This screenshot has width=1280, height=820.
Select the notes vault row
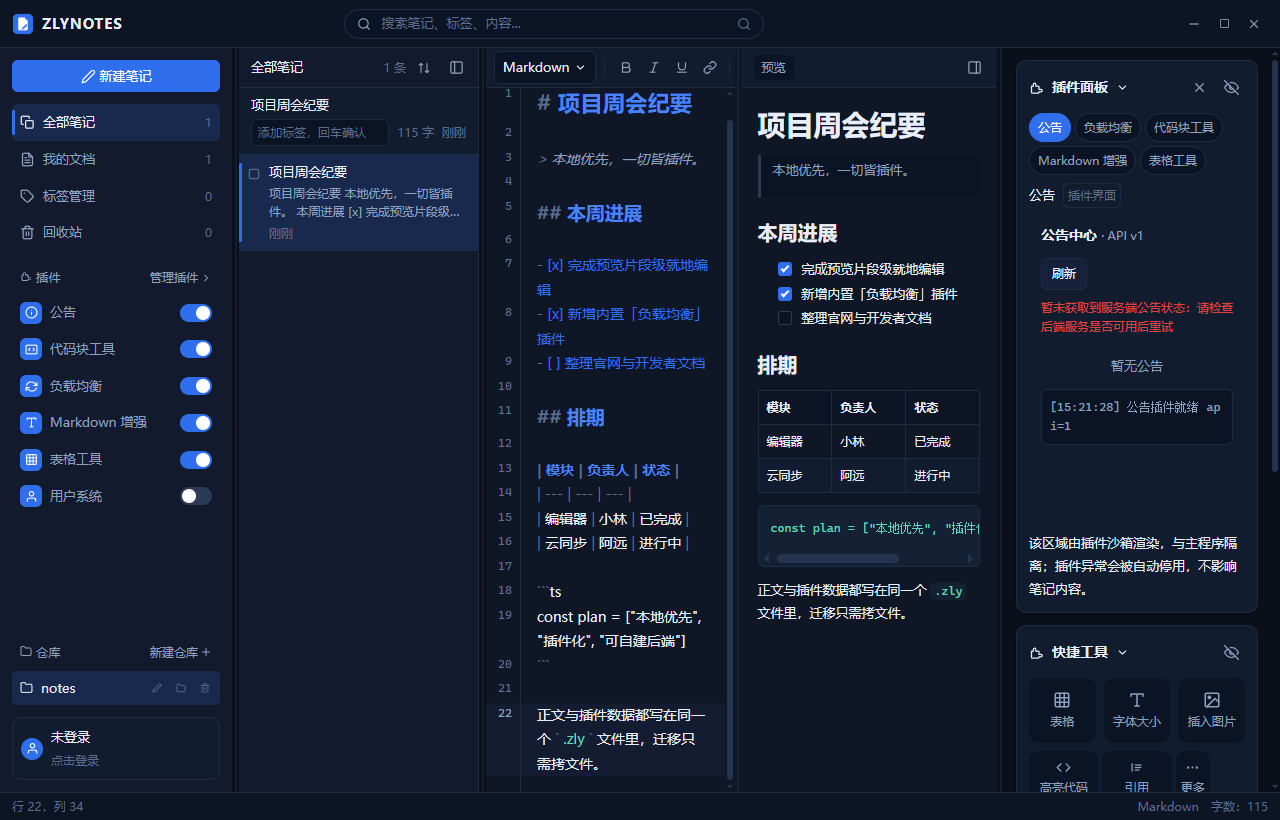[x=116, y=688]
